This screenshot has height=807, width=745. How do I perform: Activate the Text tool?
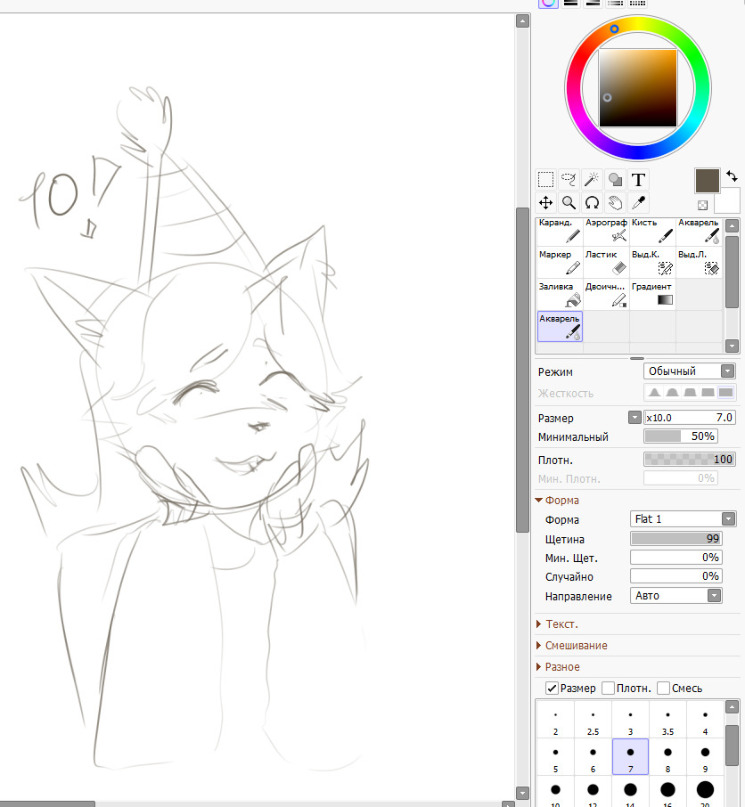pyautogui.click(x=638, y=180)
